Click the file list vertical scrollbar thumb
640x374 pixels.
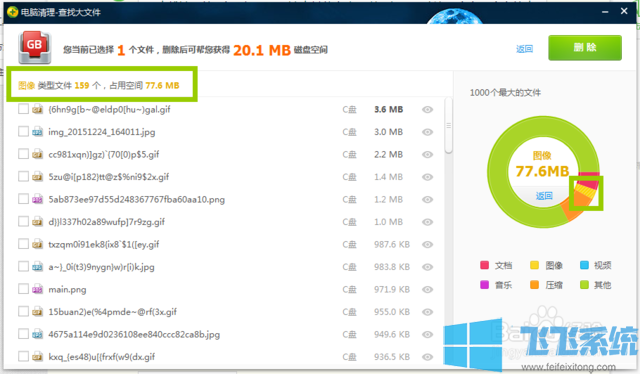coord(449,125)
